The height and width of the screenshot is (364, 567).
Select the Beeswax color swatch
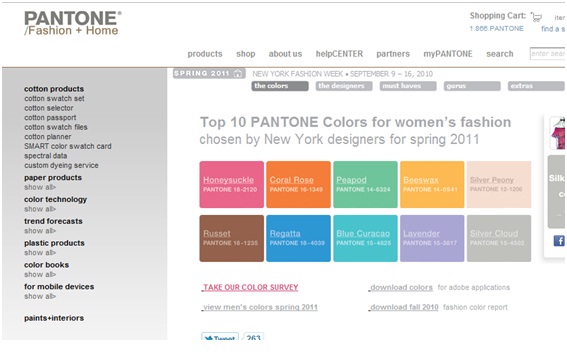(x=432, y=184)
